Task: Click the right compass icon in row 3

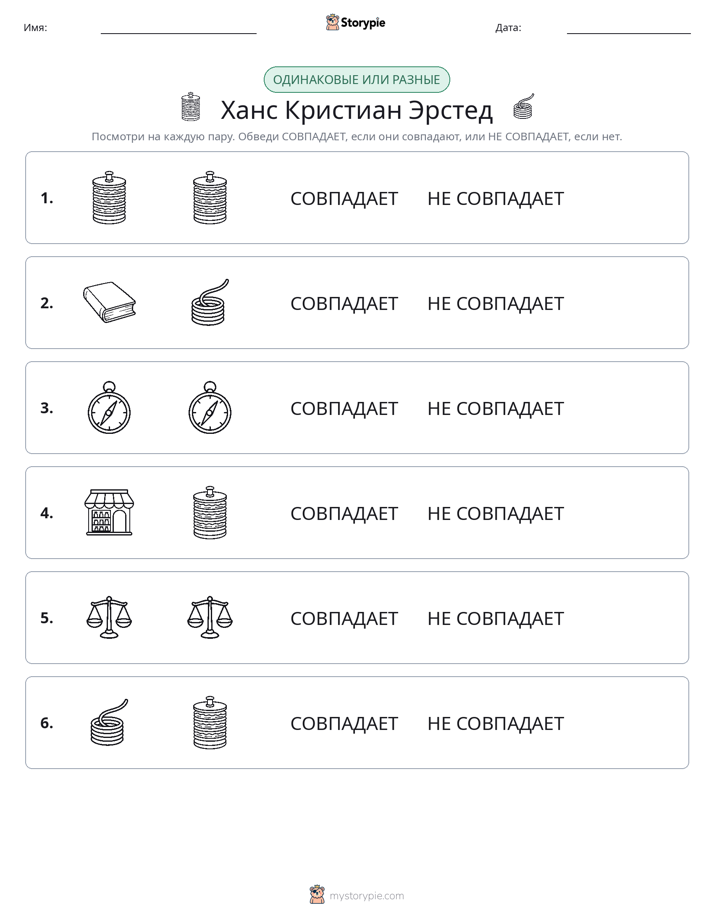Action: [x=210, y=408]
